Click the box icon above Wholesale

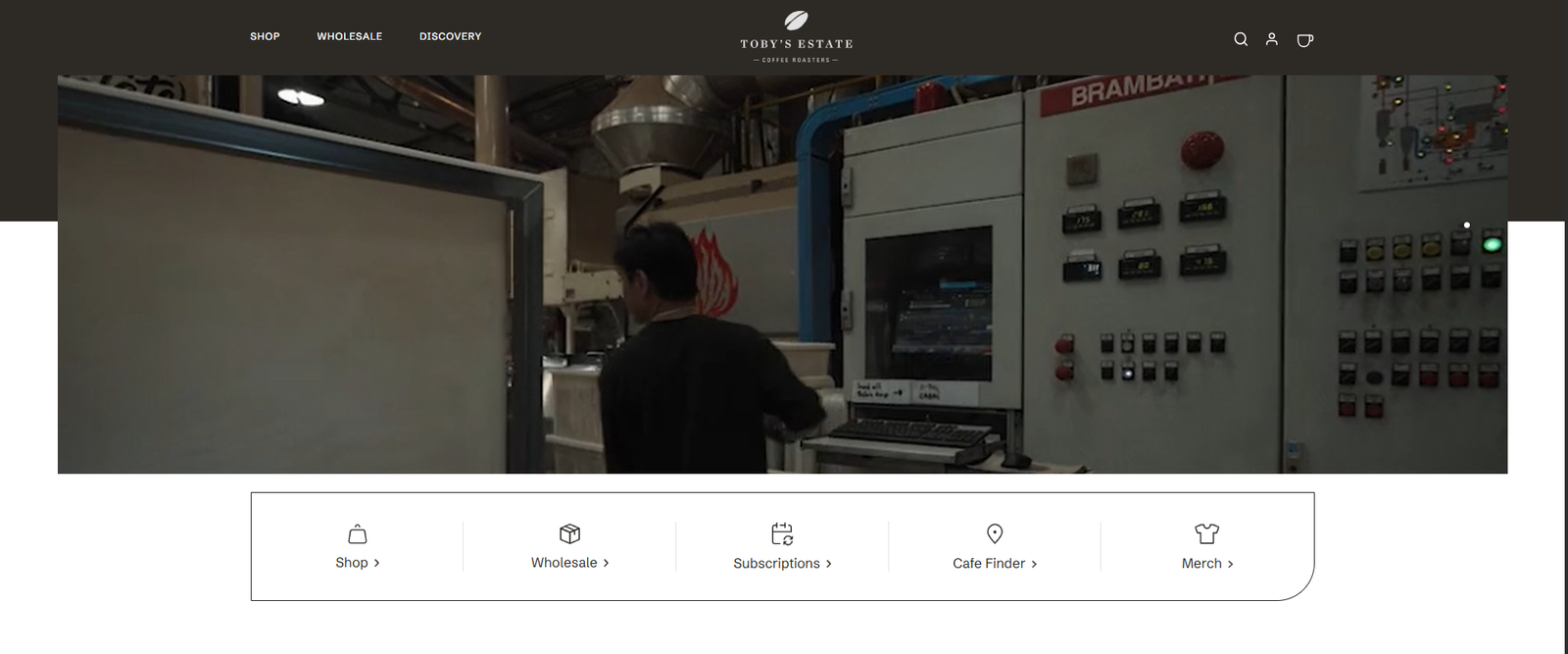coord(569,533)
